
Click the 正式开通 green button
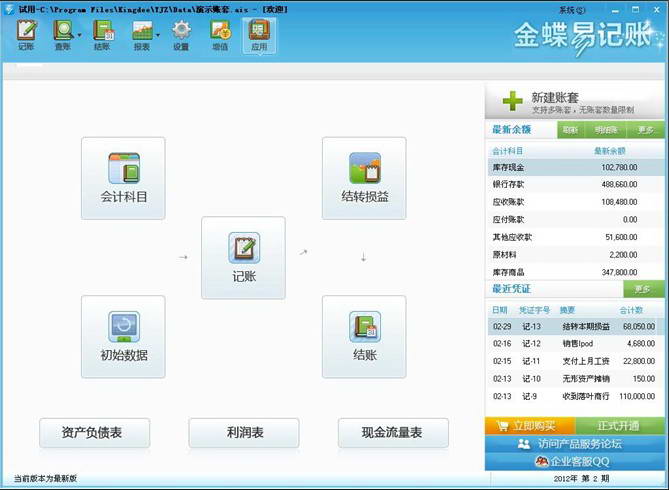click(620, 426)
